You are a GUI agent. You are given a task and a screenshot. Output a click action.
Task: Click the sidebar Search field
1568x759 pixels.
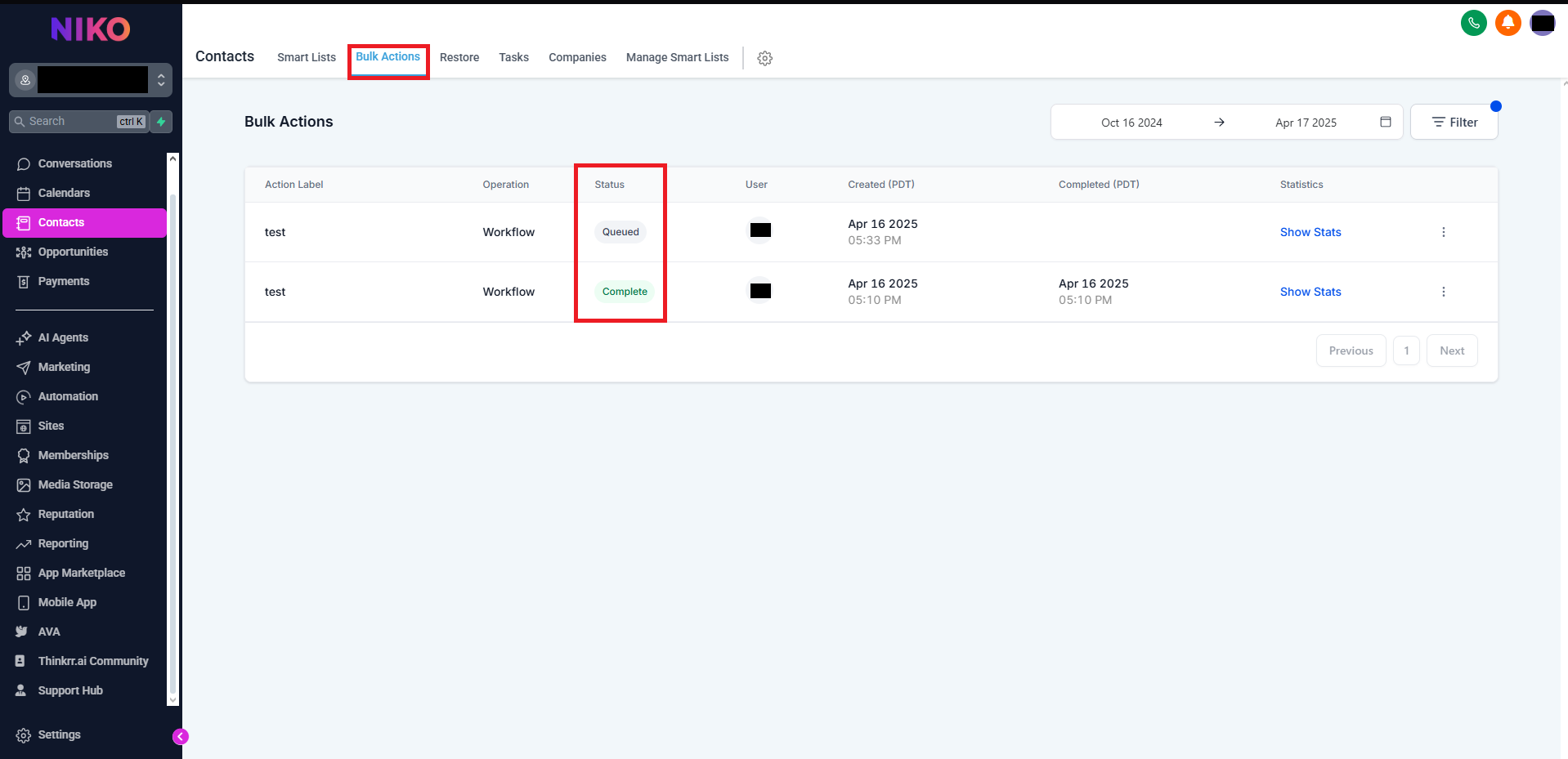79,122
